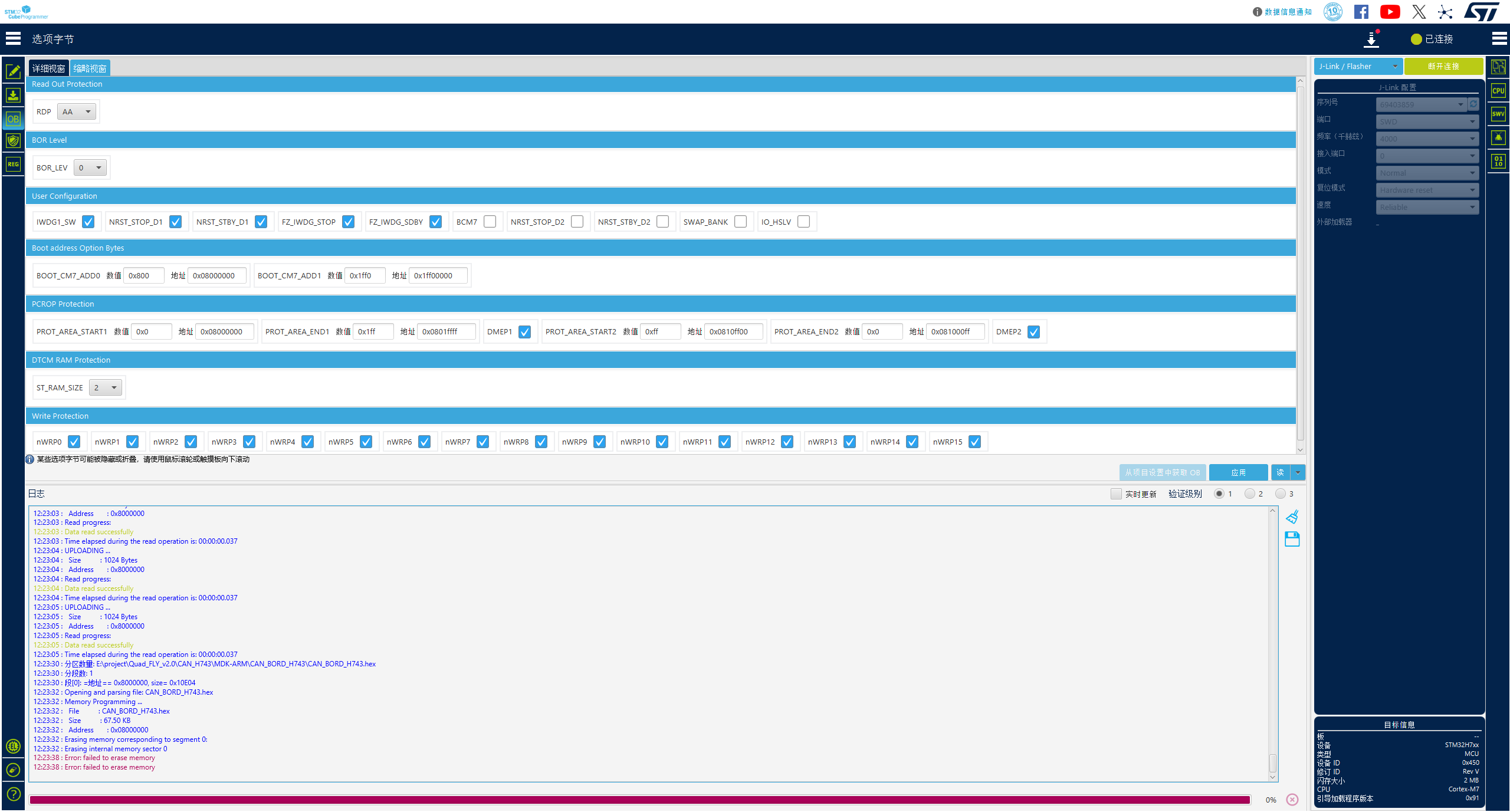The width and height of the screenshot is (1510, 812).
Task: Open the RDP level dropdown
Action: coord(77,111)
